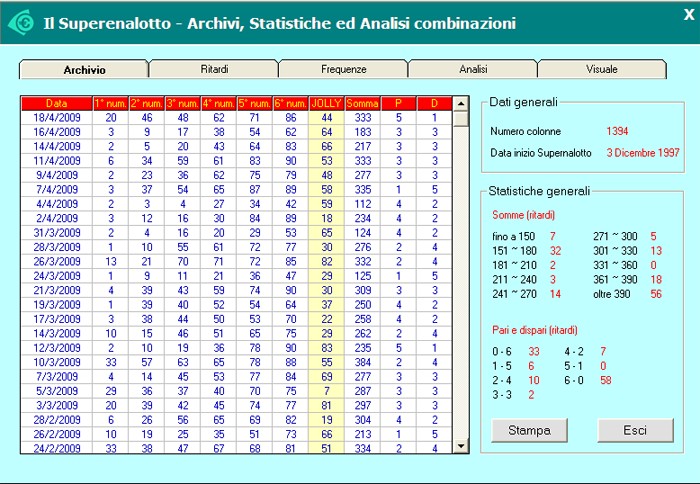Screen dimensions: 700x484
Task: Click the 'oltre 390' sum range label
Action: coord(612,294)
